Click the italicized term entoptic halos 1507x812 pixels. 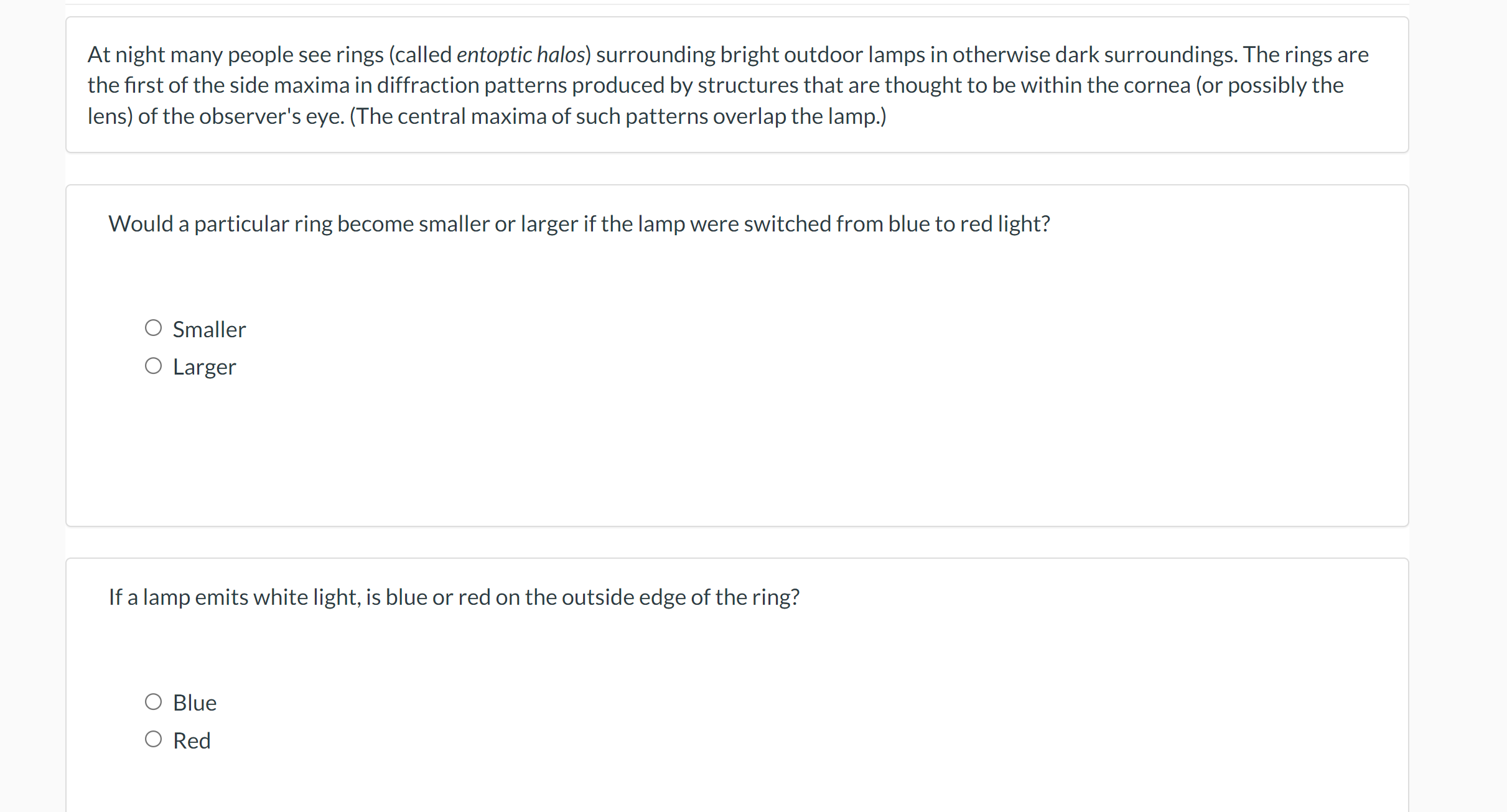pos(521,55)
